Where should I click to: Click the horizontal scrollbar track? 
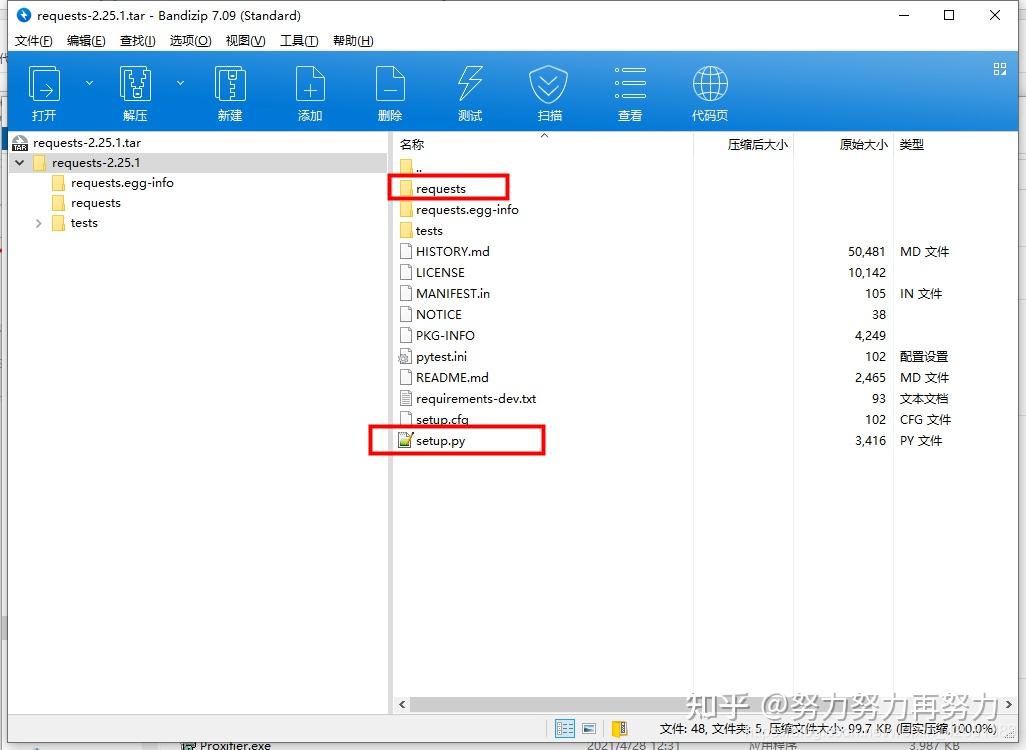point(705,705)
